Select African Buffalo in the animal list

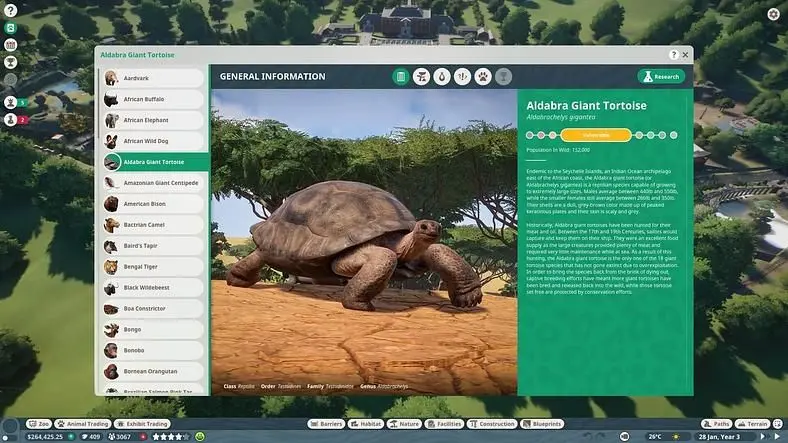click(154, 99)
